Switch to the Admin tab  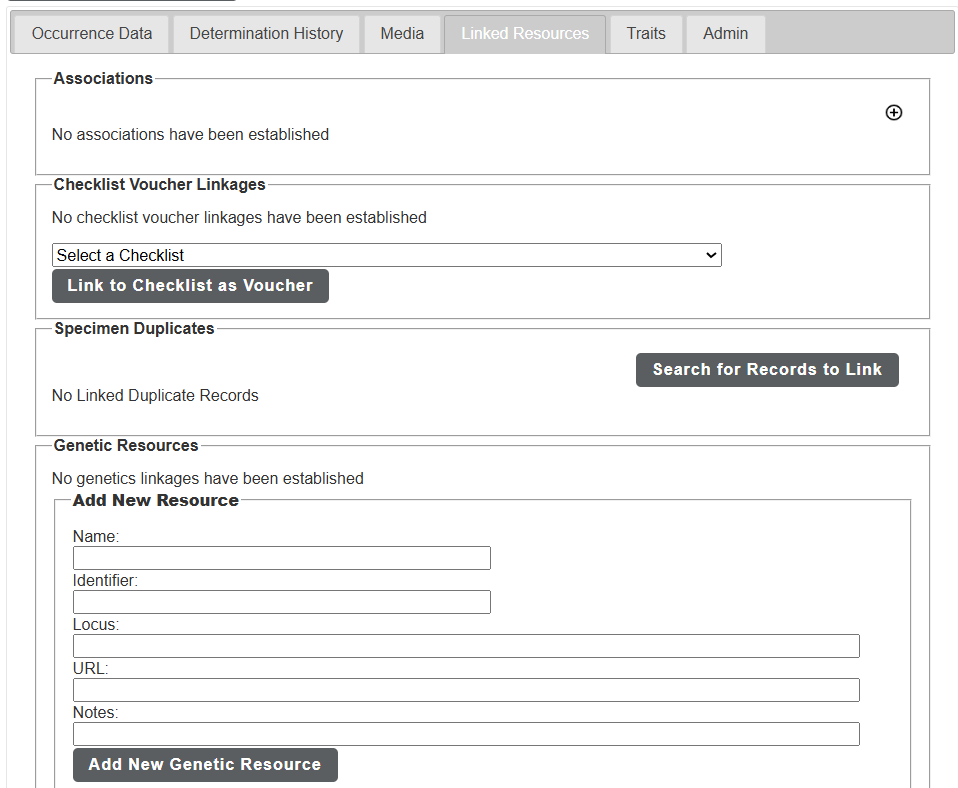tap(724, 33)
